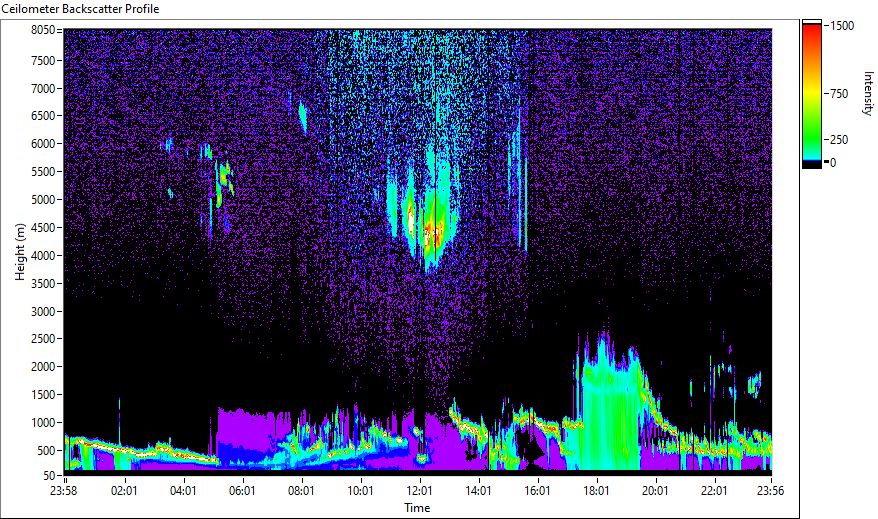The width and height of the screenshot is (878, 519).
Task: Click the 1000 height axis tick
Action: [43, 423]
